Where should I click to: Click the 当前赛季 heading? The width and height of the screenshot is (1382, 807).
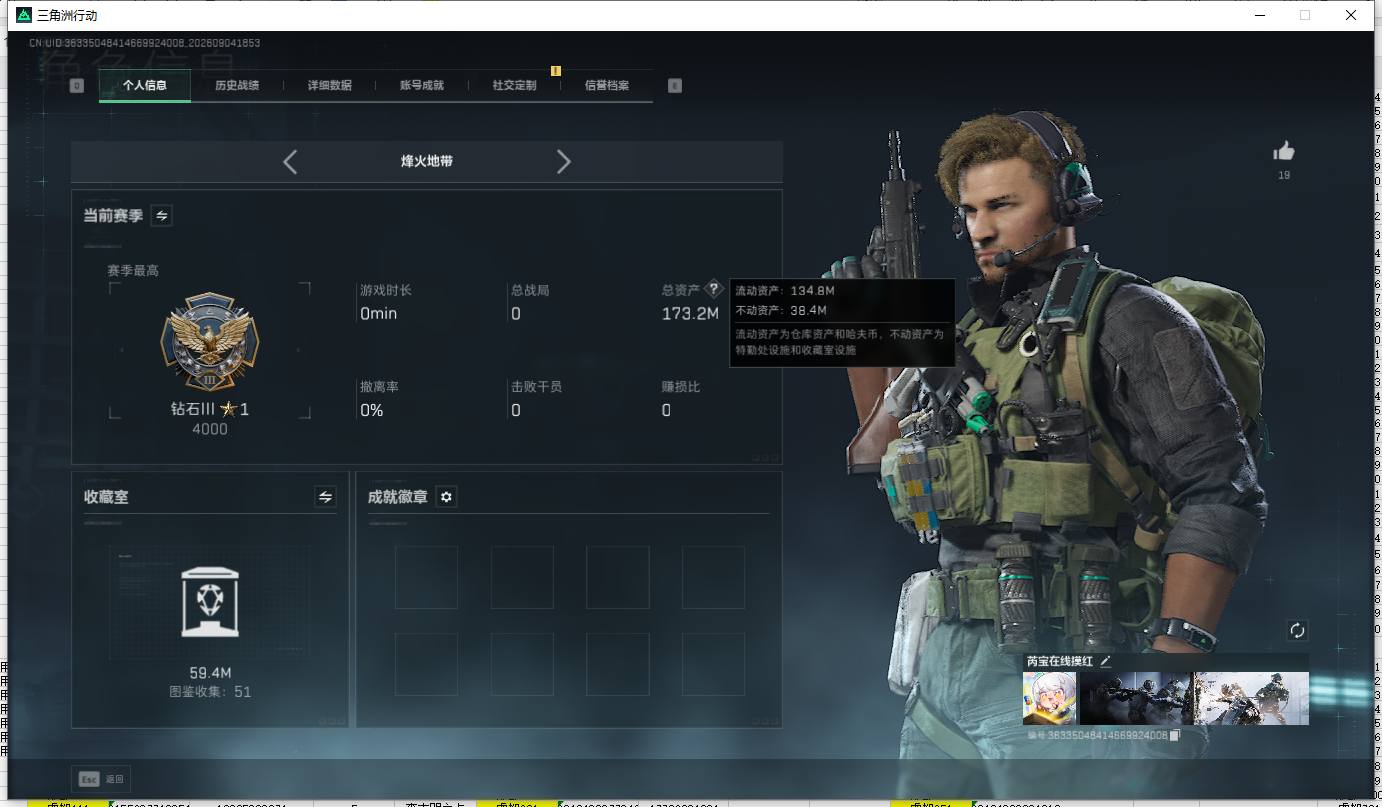(113, 216)
